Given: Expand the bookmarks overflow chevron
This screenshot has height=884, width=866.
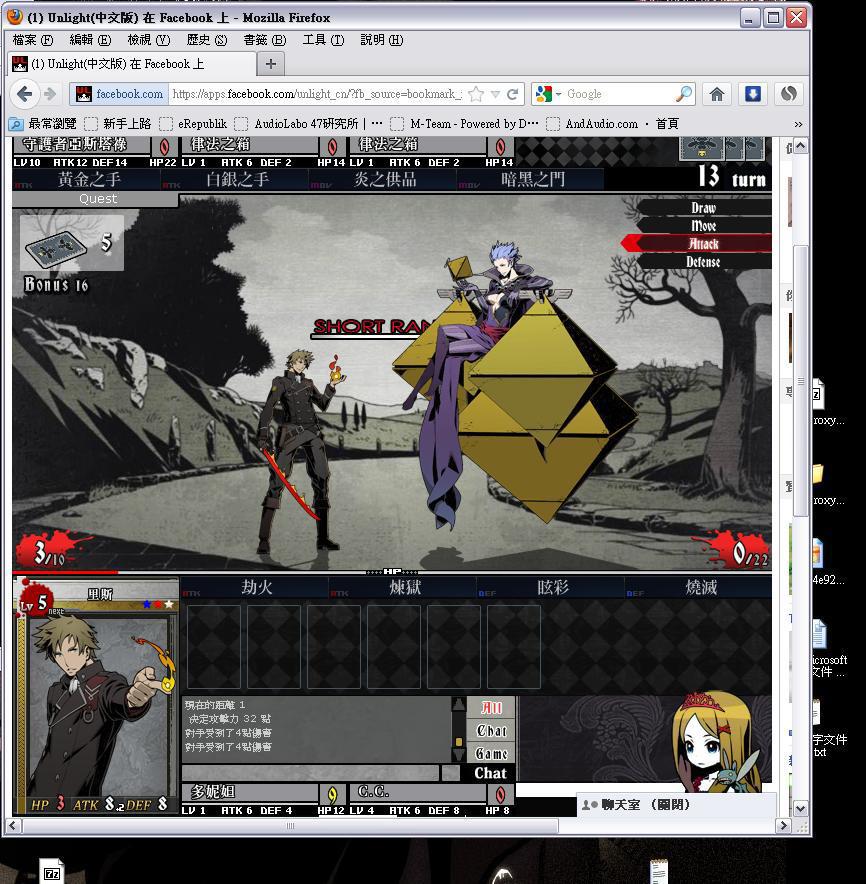Looking at the screenshot, I should 798,124.
